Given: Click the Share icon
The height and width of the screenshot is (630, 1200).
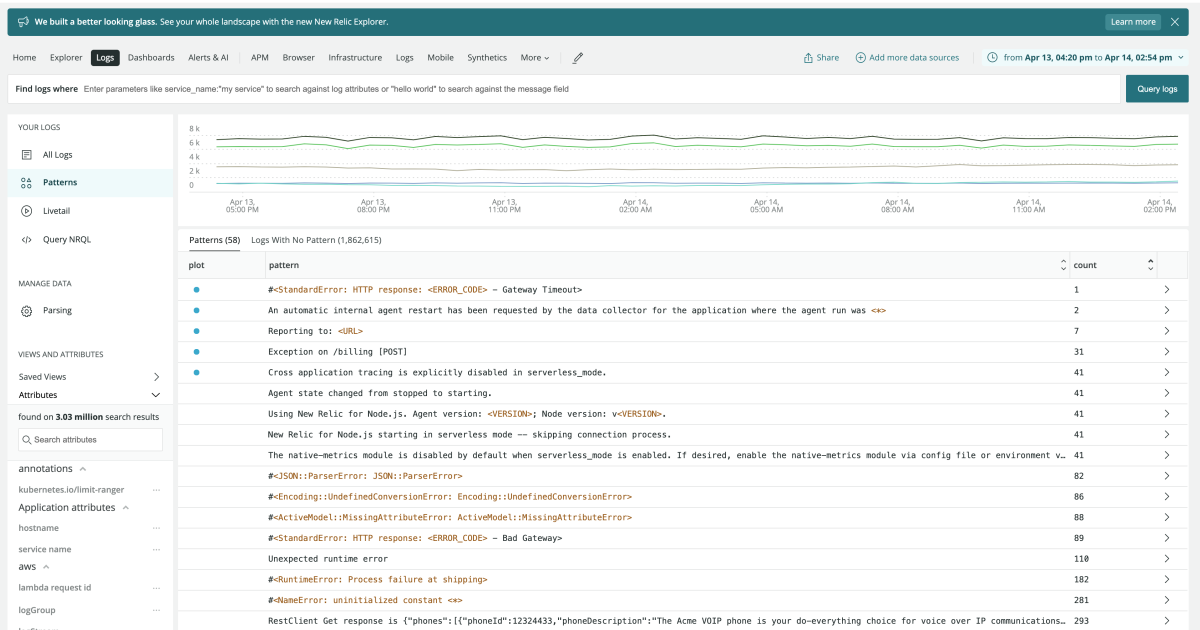Looking at the screenshot, I should 808,57.
